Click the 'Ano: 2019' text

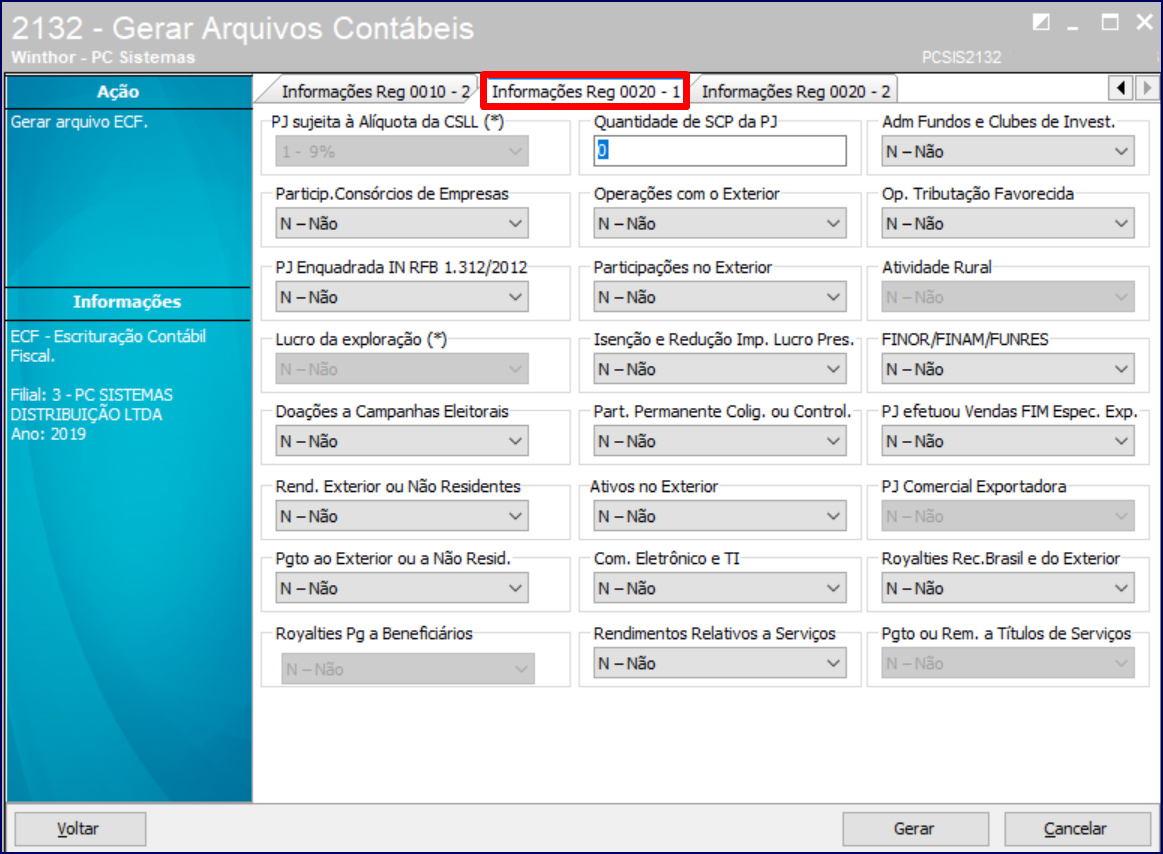pyautogui.click(x=48, y=434)
